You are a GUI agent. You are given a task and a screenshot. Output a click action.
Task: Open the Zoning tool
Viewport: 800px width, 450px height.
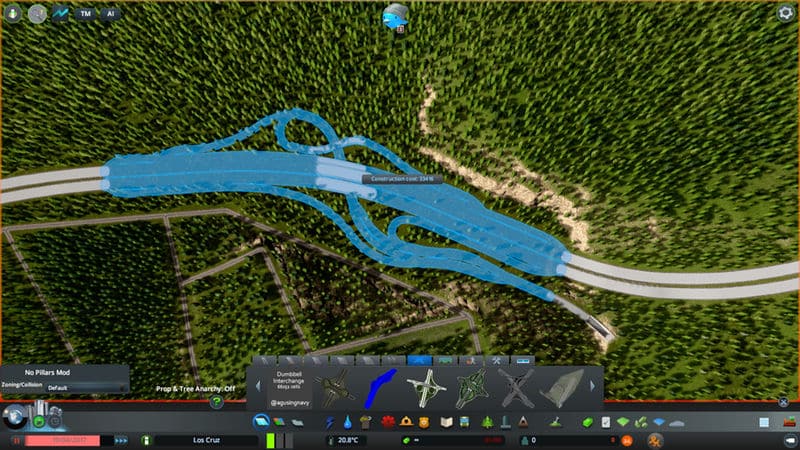(x=281, y=421)
